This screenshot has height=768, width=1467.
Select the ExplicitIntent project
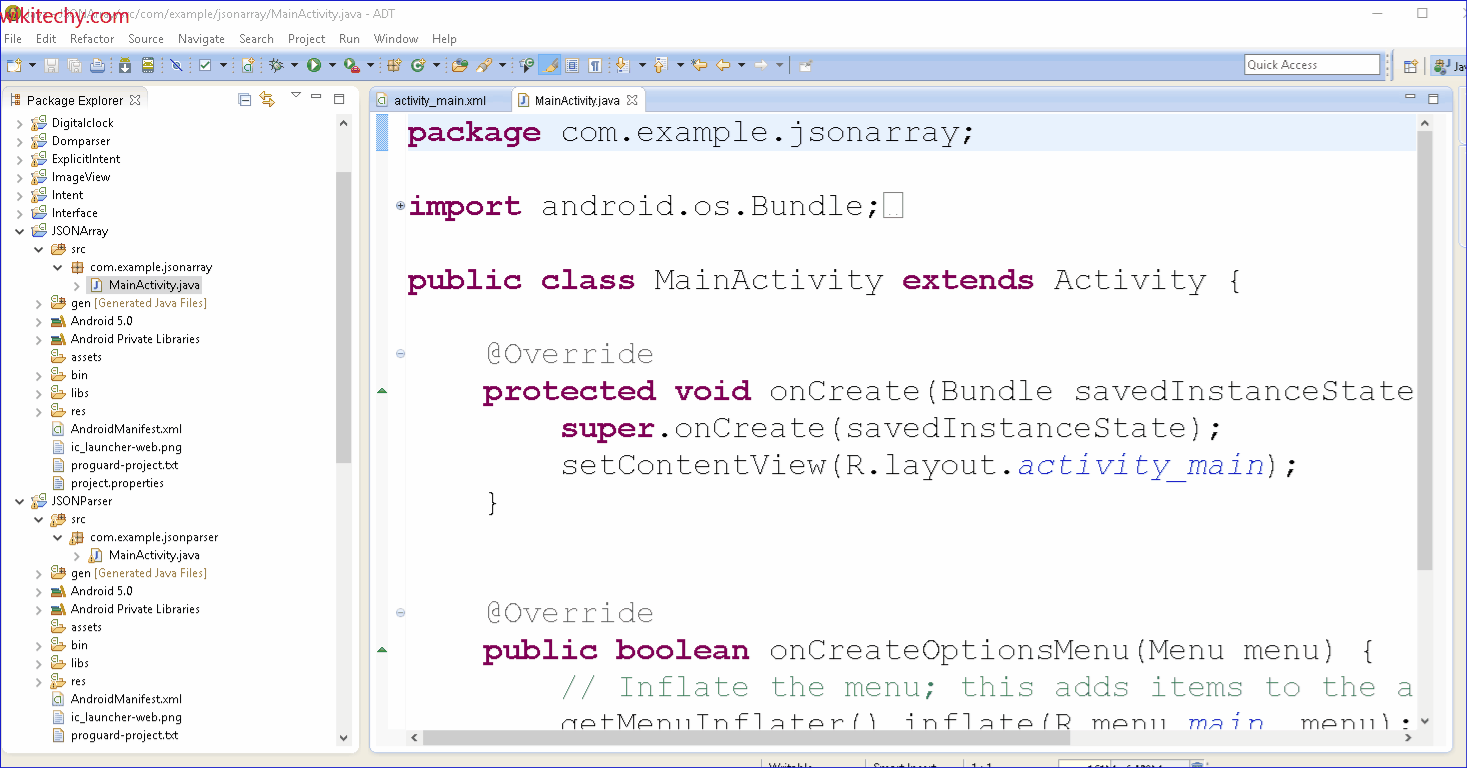pos(86,159)
